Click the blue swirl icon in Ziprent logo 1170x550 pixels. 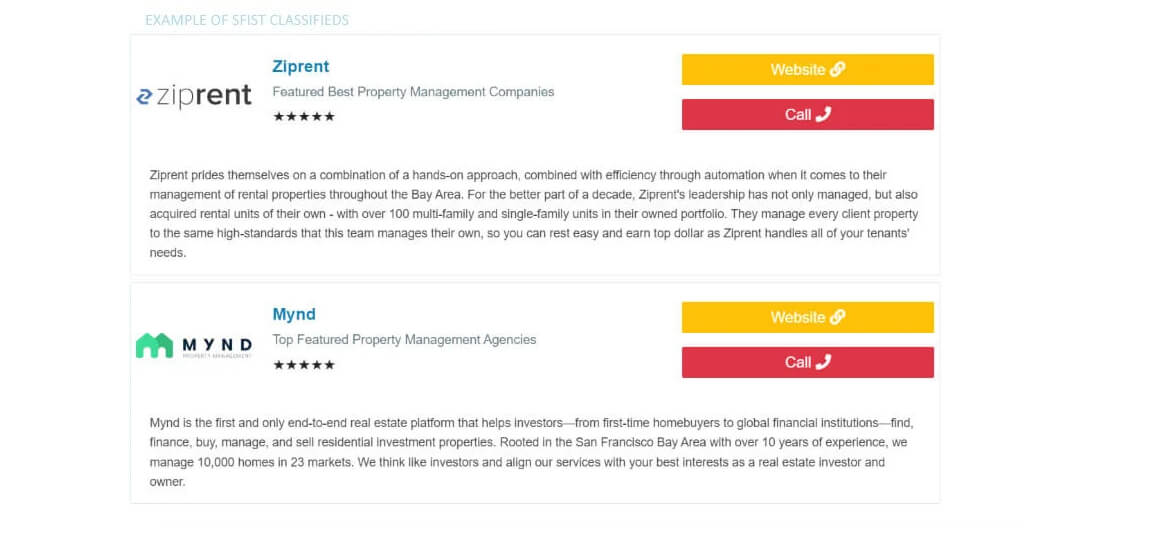143,97
